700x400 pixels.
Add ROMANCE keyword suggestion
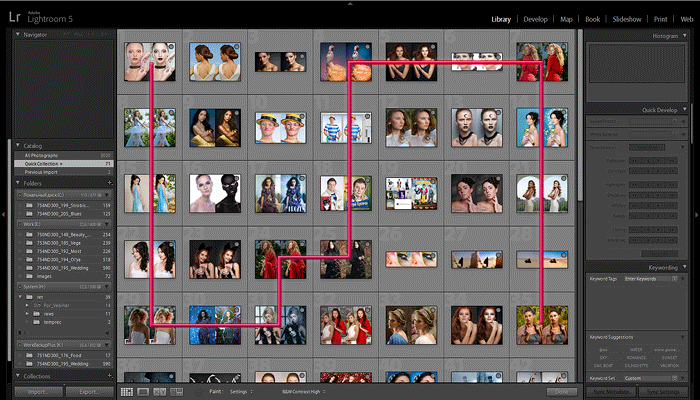(x=636, y=358)
